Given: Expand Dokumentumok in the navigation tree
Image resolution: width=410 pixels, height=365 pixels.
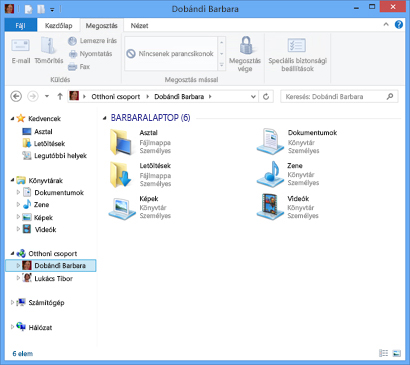Looking at the screenshot, I should point(18,192).
